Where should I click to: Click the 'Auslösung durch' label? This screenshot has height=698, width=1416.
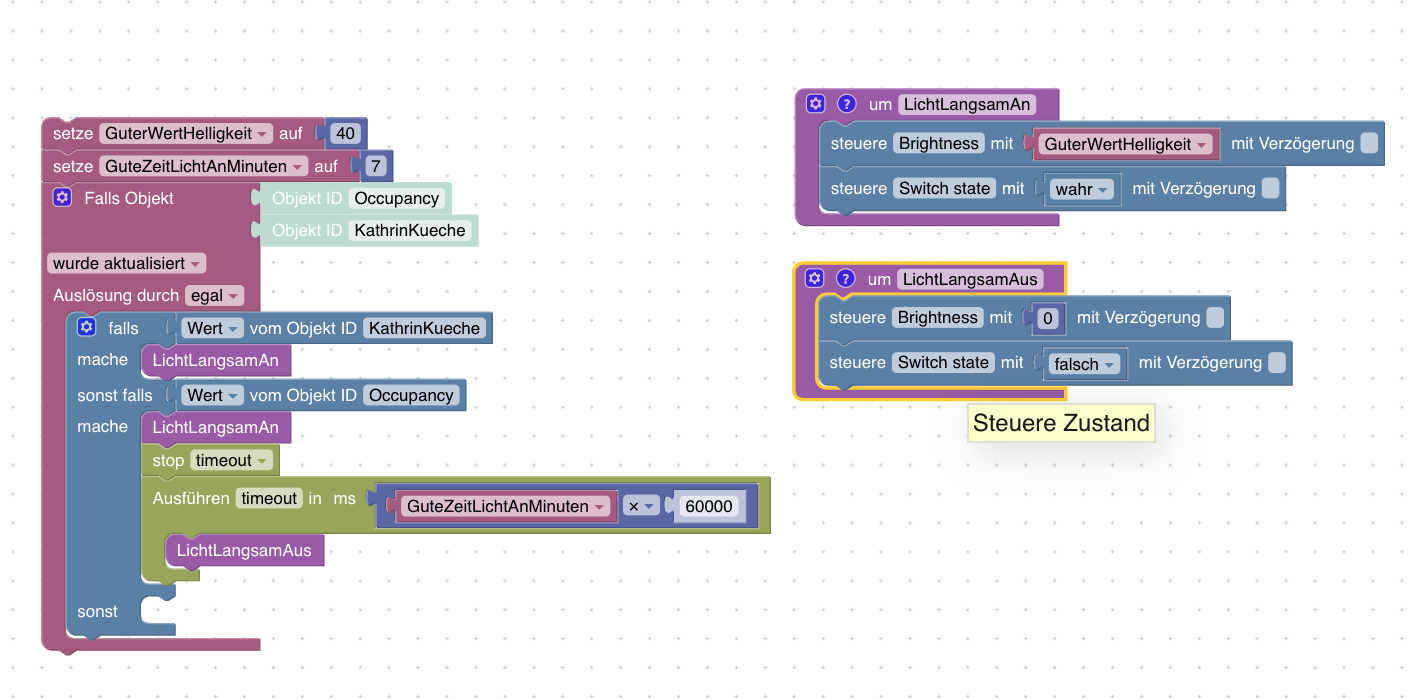click(x=116, y=296)
